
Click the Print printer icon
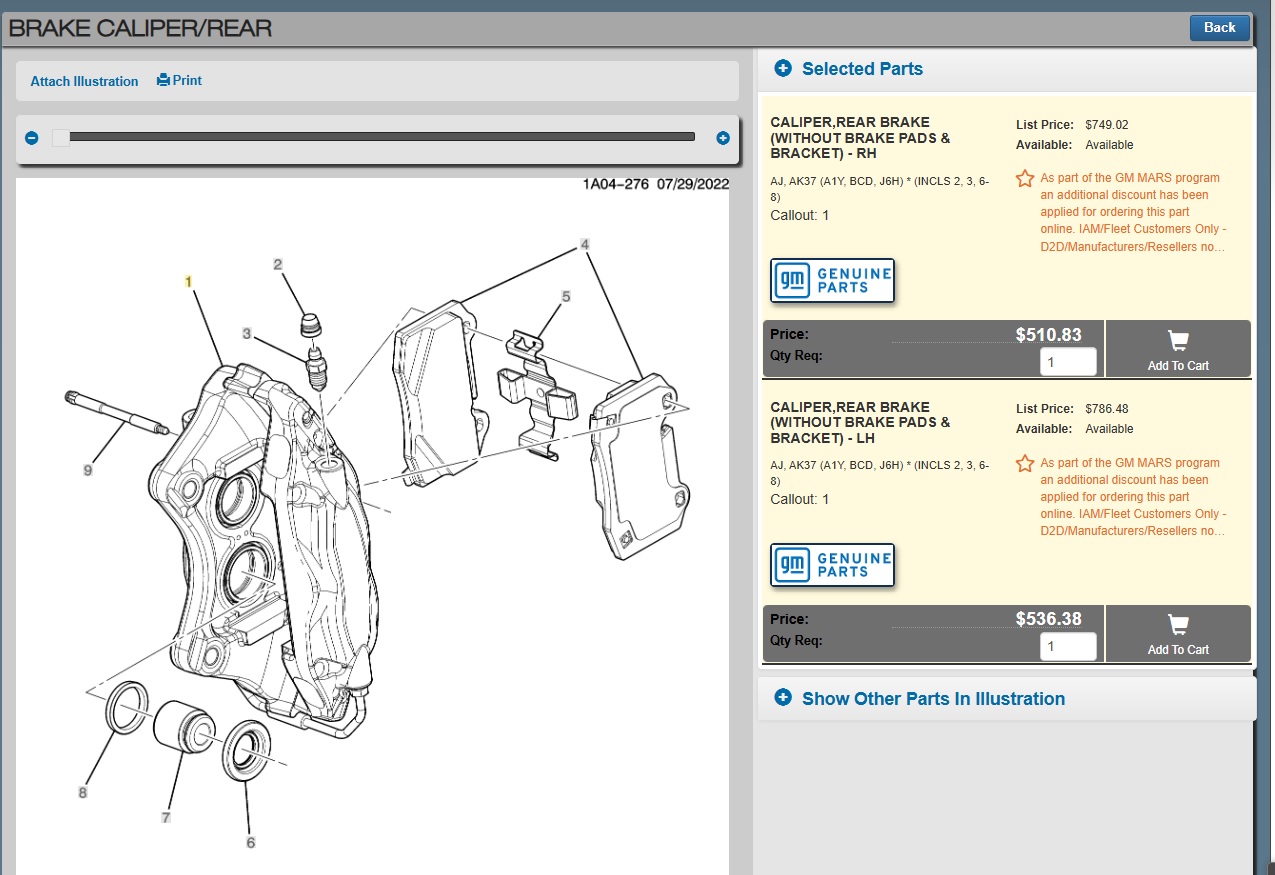click(164, 81)
